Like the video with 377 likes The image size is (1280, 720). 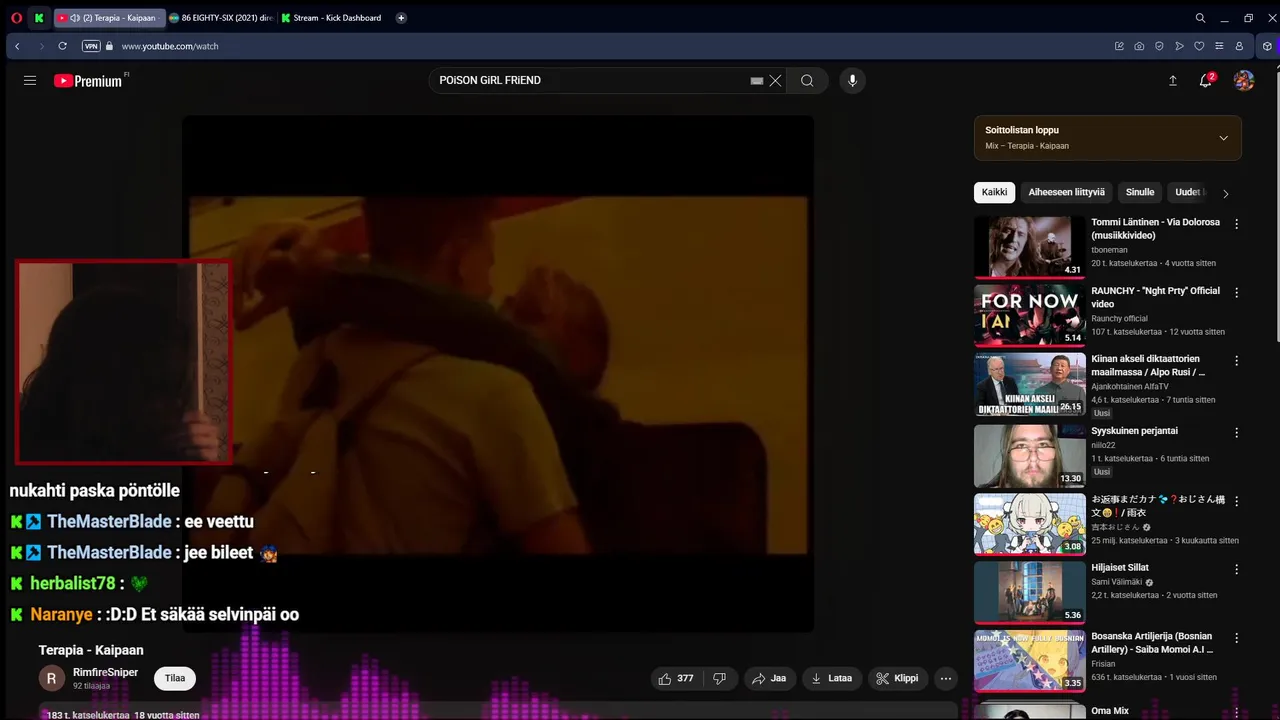coord(676,678)
